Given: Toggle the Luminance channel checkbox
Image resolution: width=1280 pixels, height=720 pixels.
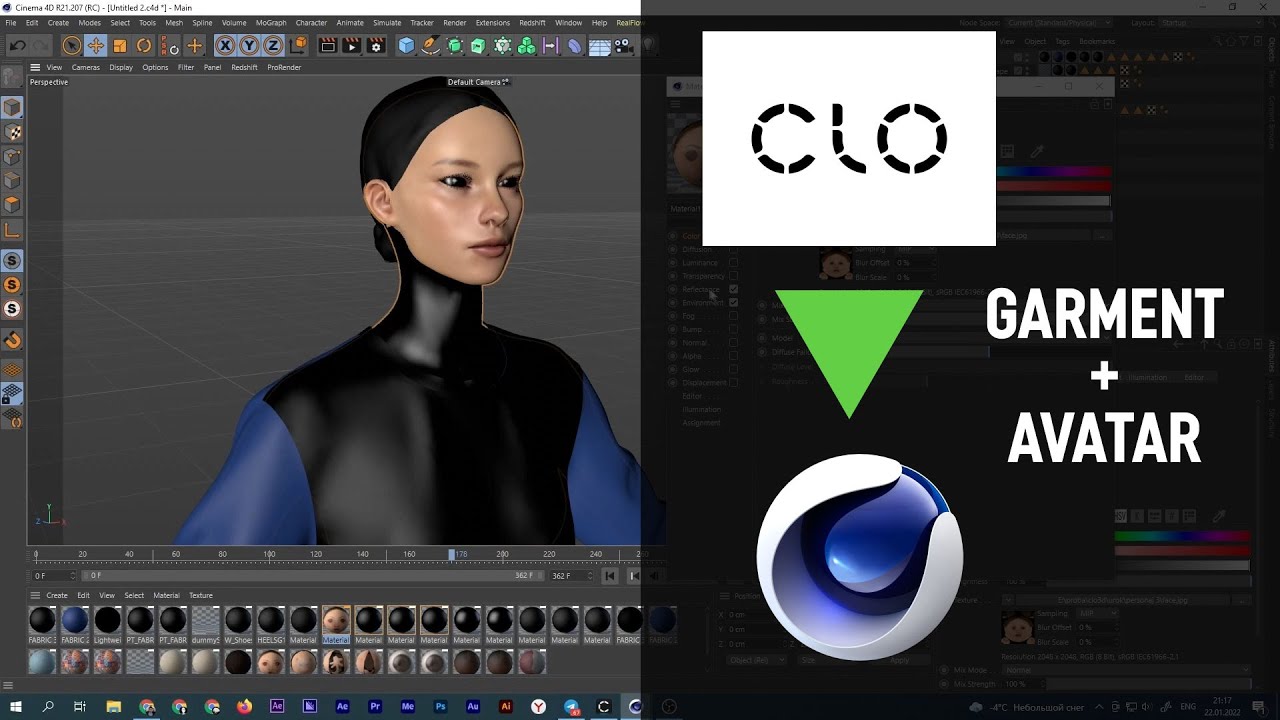Looking at the screenshot, I should tap(733, 262).
